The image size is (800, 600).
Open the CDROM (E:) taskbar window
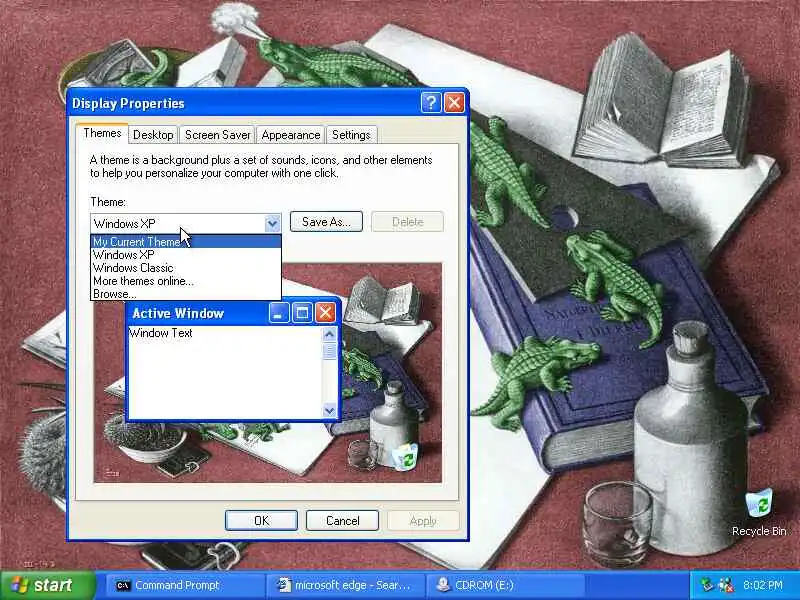(505, 585)
